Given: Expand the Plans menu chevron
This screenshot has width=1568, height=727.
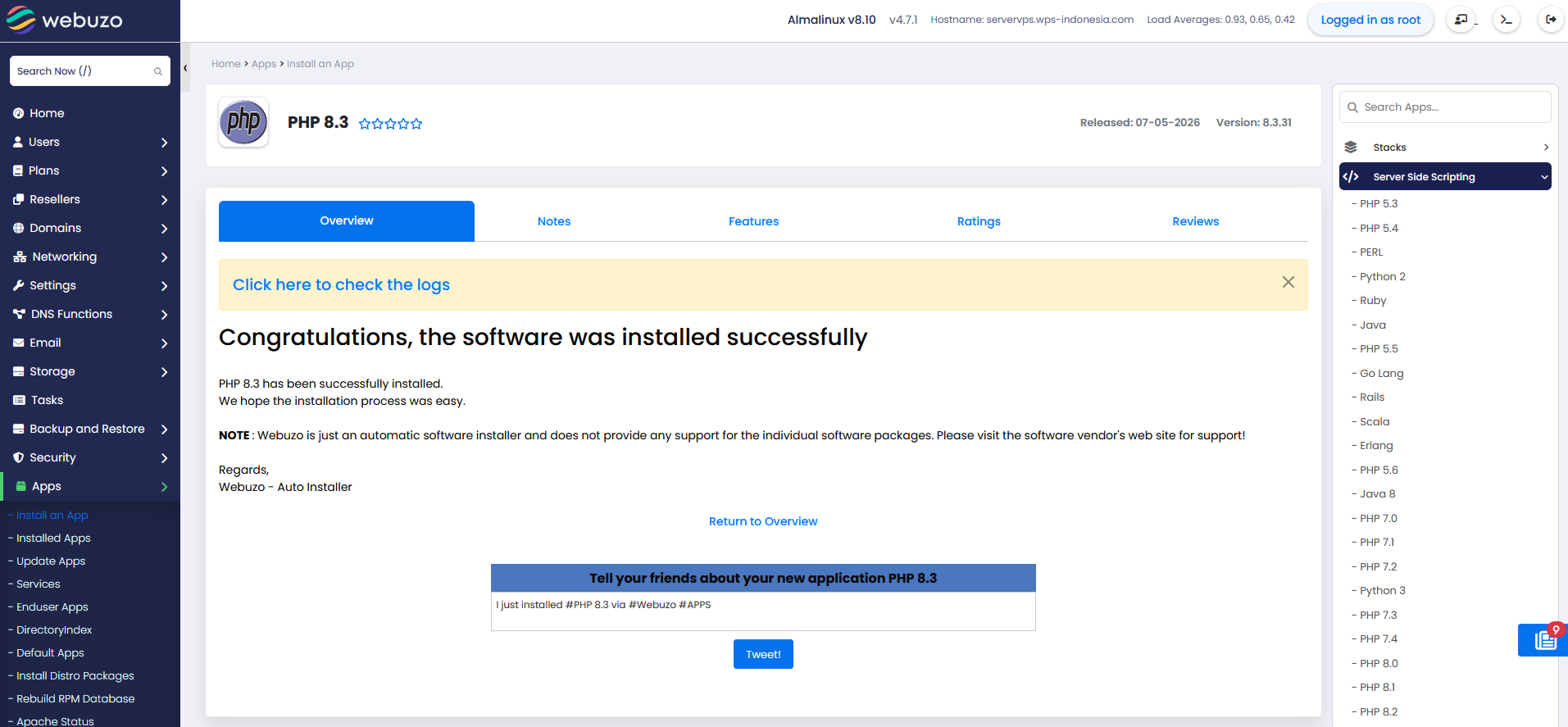Looking at the screenshot, I should 164,171.
